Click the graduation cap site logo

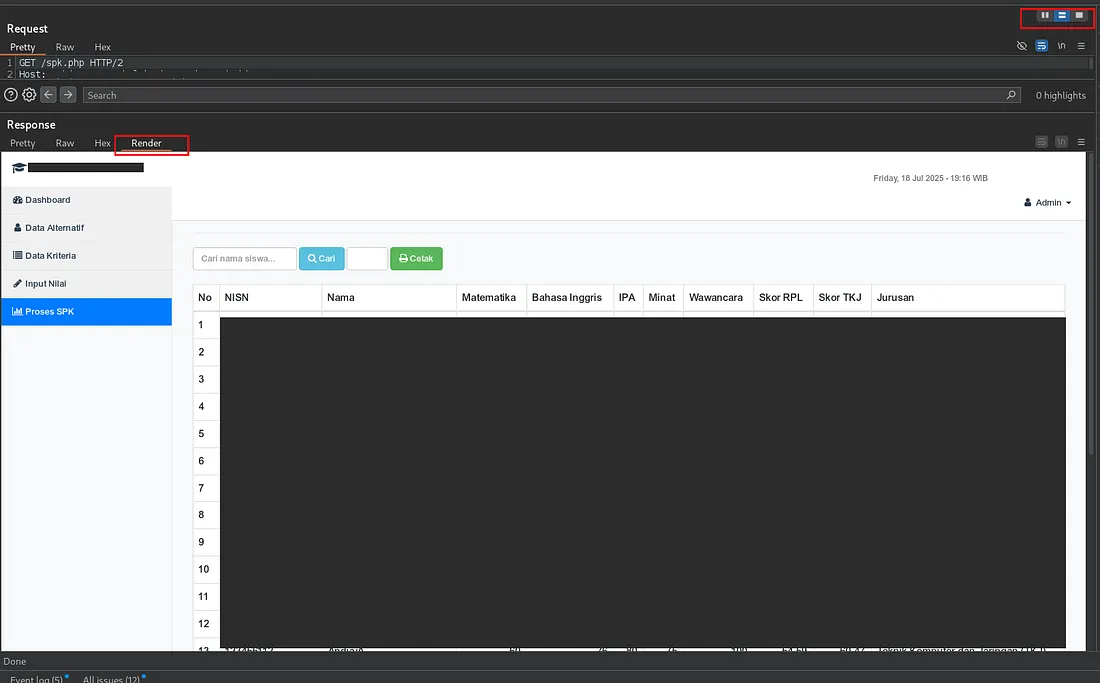19,168
